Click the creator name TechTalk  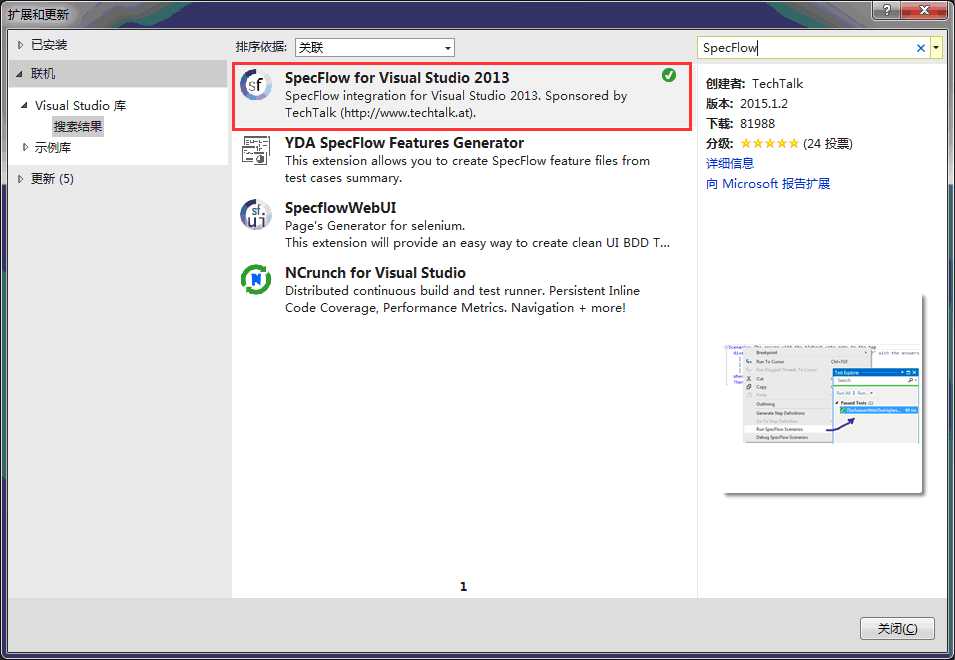pos(777,83)
